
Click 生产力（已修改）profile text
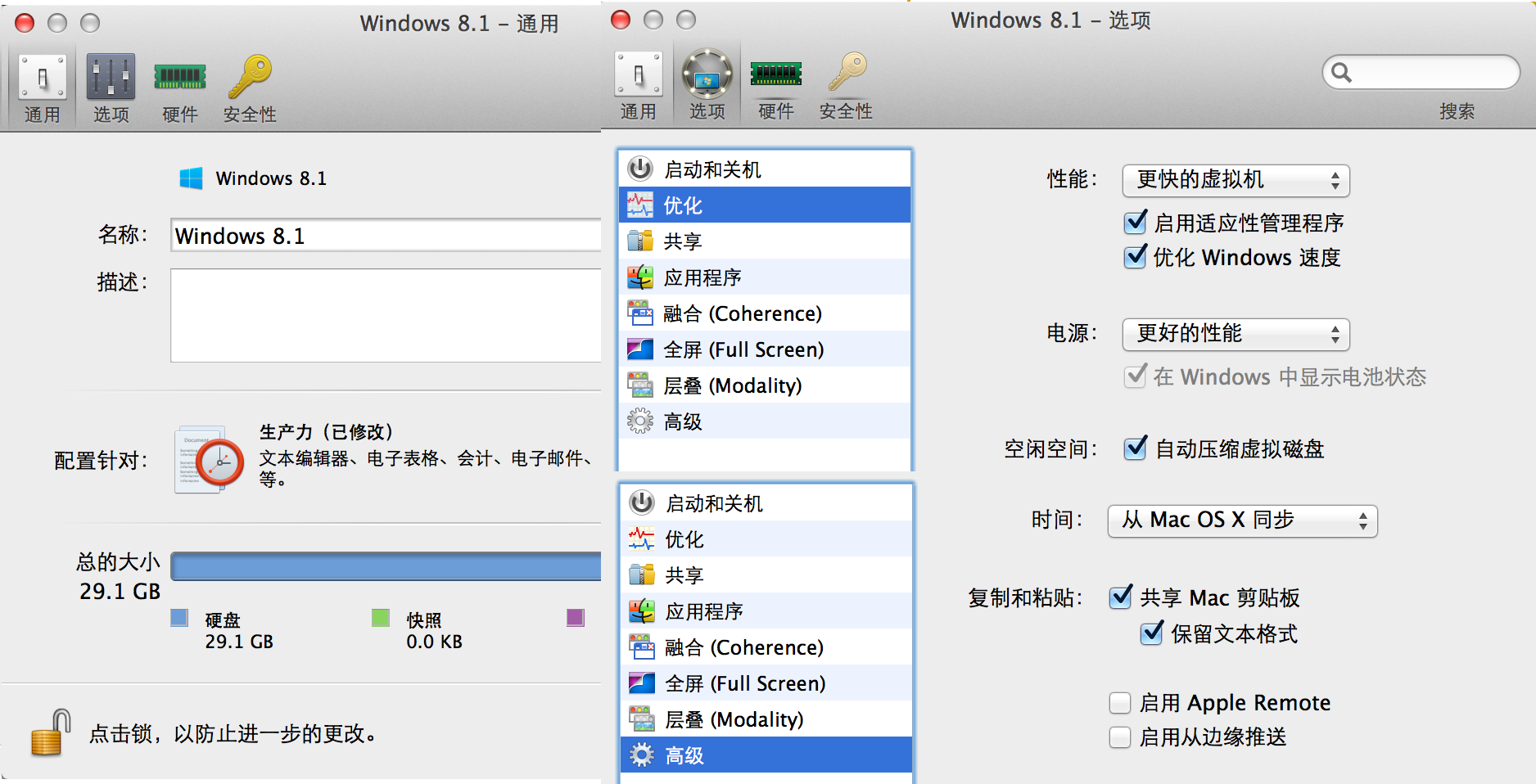coord(328,431)
